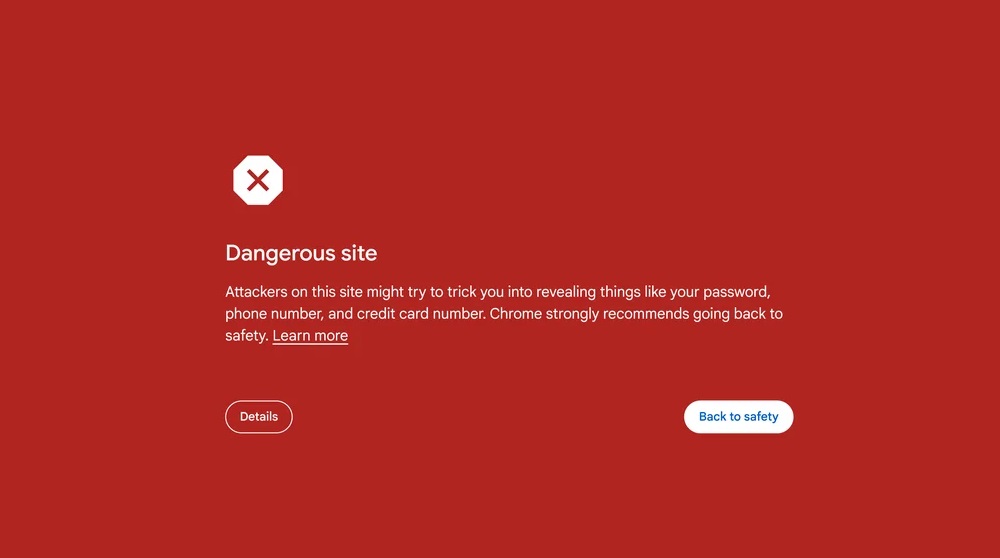Click the word "Chrome" in the warning paragraph
Screen dimensions: 1000x558
click(515, 314)
